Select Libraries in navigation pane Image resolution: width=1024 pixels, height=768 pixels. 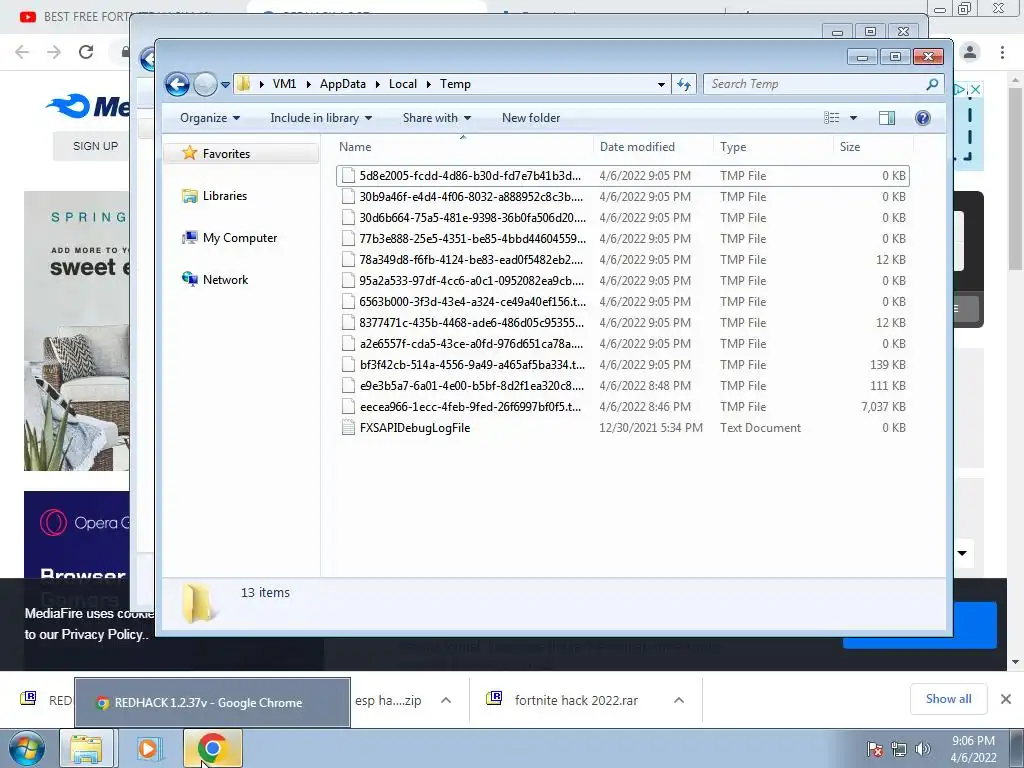point(225,196)
